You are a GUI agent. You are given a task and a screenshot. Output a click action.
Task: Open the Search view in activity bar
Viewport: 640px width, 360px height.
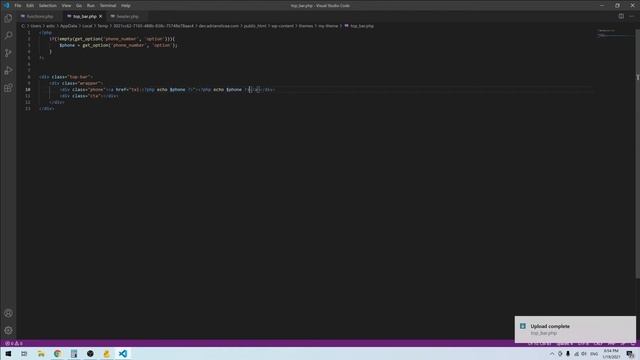point(8,36)
